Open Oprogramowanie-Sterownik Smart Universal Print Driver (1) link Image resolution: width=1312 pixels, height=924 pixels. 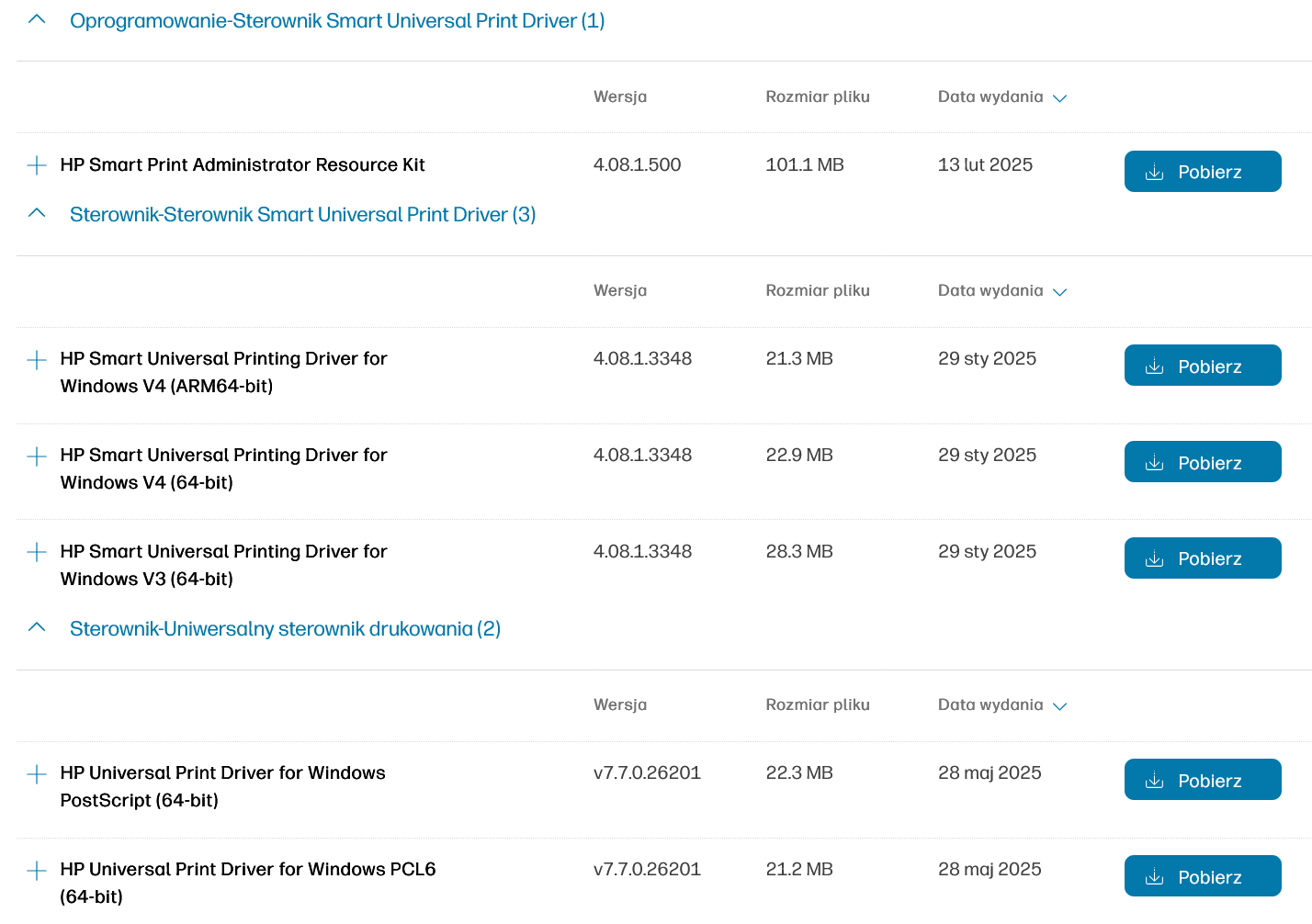tap(337, 20)
